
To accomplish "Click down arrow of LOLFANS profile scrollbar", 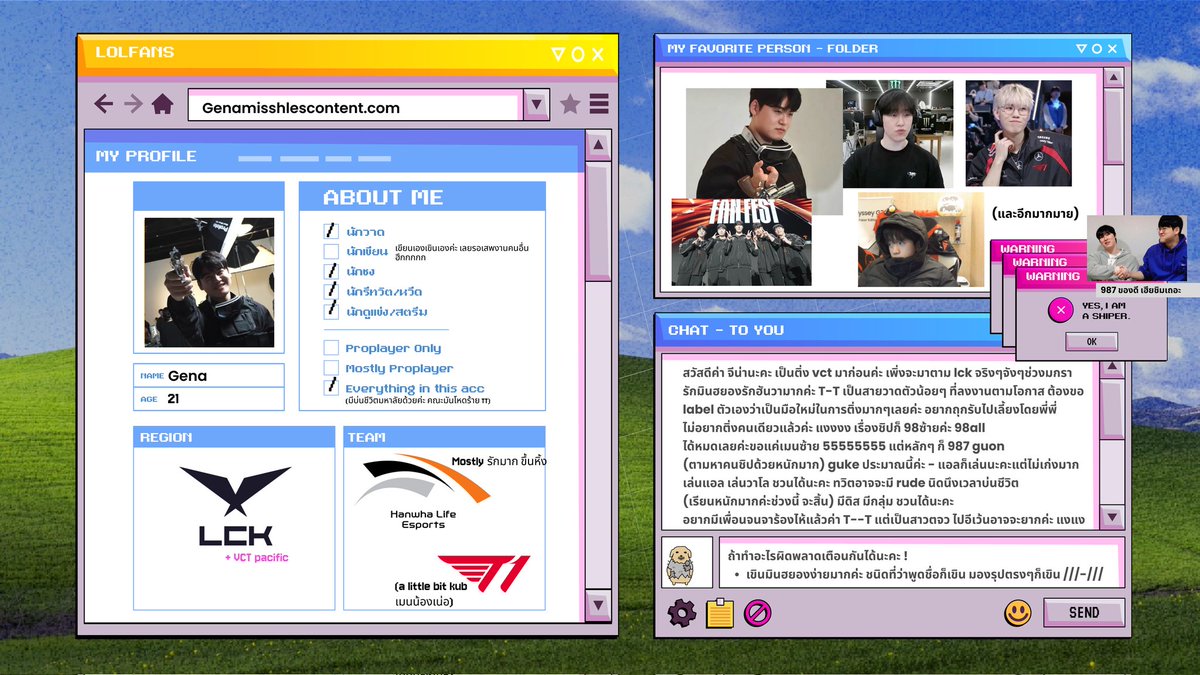I will click(597, 604).
